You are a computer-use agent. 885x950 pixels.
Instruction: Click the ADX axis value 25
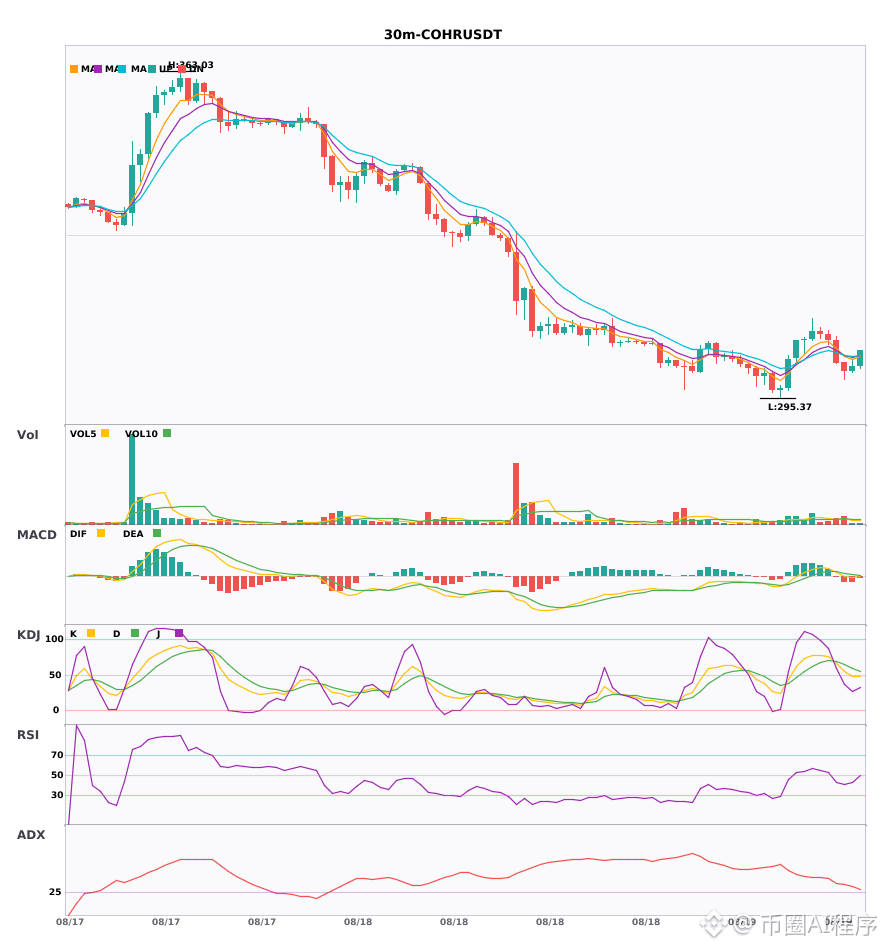[55, 891]
